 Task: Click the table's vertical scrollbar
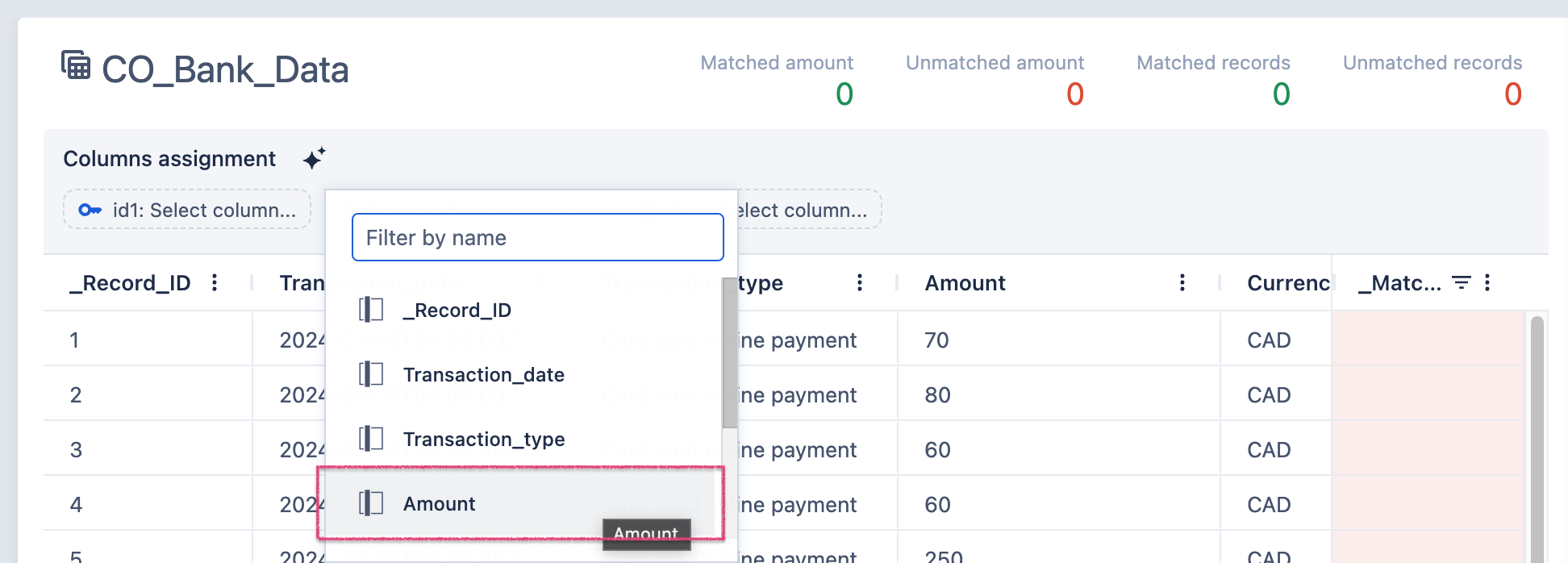click(x=1537, y=436)
